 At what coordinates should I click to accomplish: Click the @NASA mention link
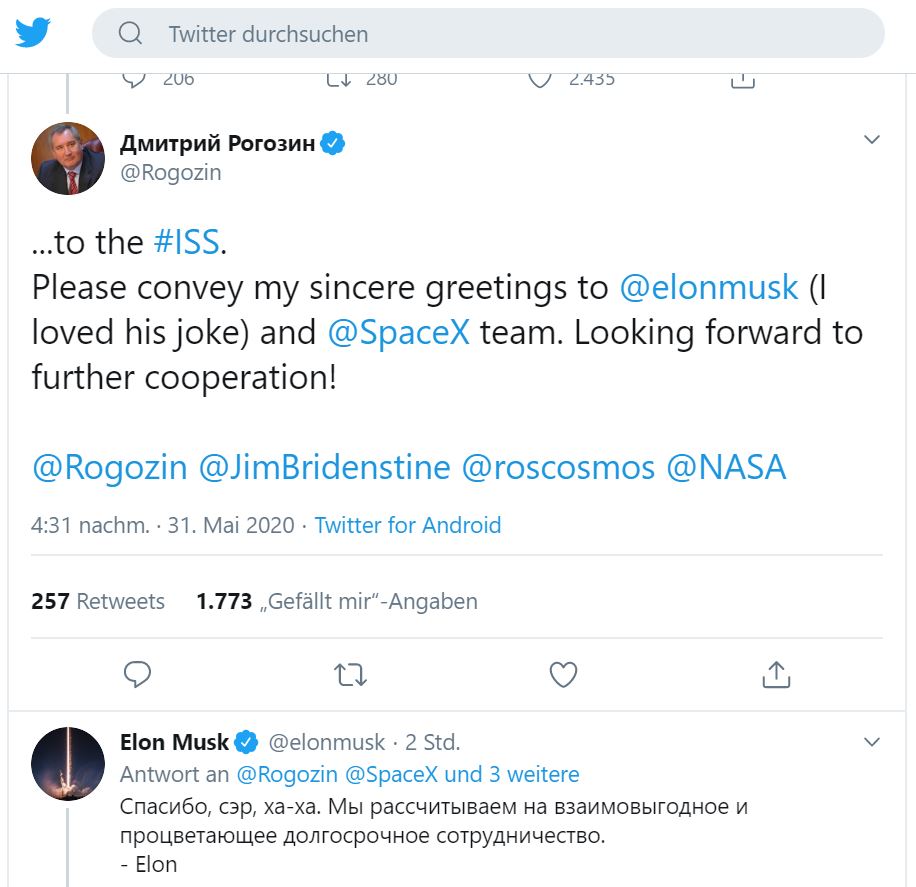pyautogui.click(x=726, y=467)
